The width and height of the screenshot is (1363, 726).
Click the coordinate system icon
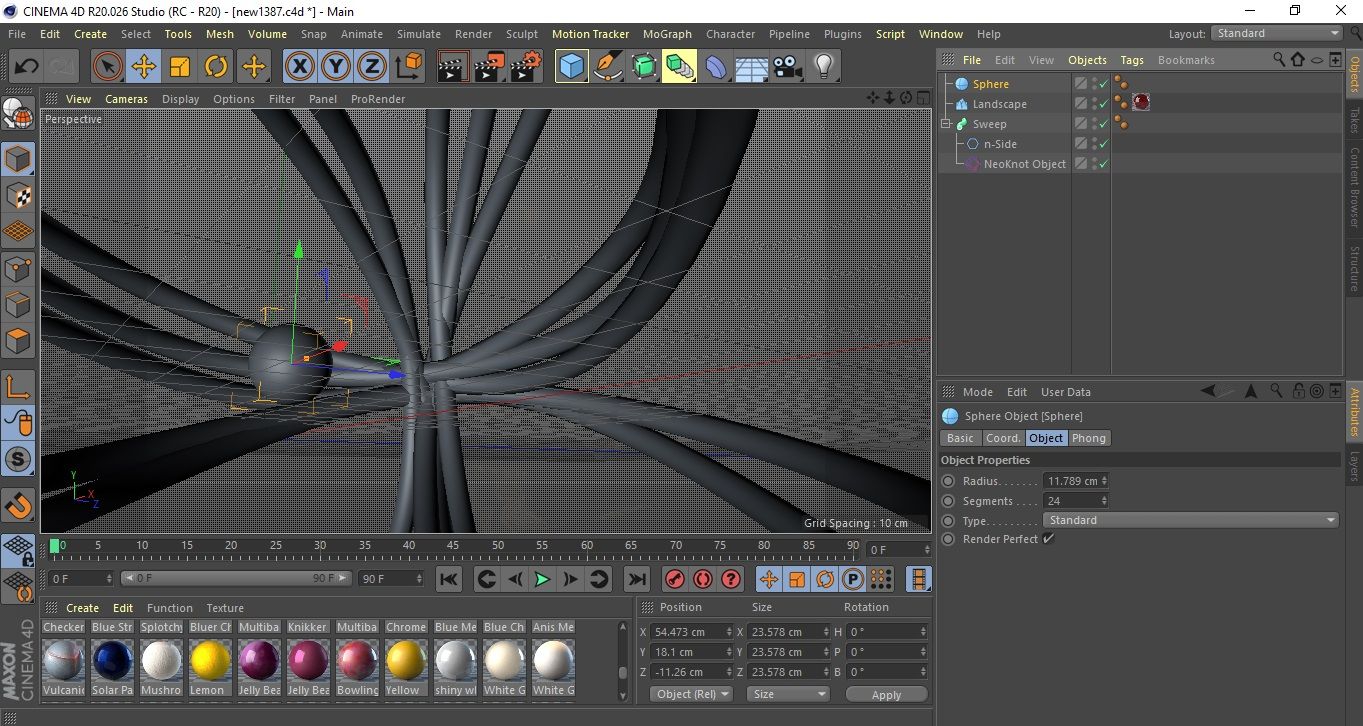click(409, 67)
